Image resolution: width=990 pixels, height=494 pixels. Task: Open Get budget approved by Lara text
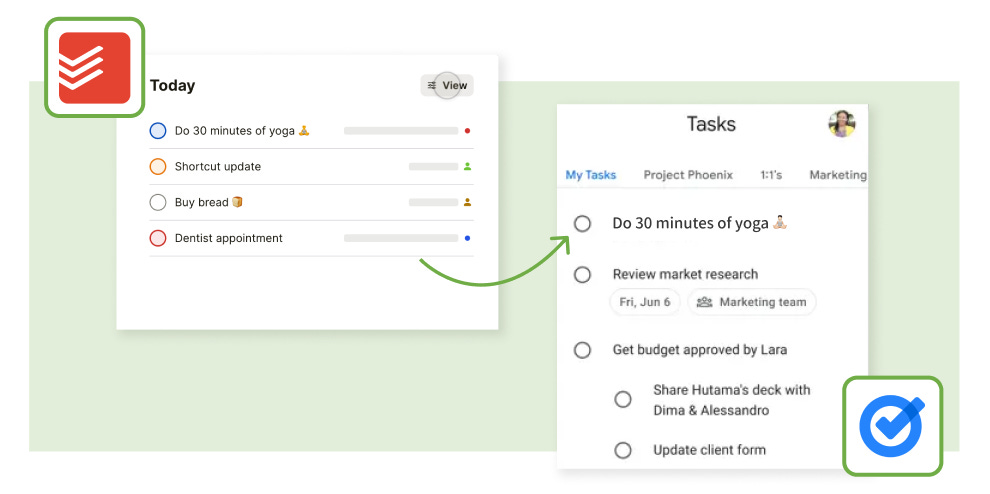pos(700,350)
